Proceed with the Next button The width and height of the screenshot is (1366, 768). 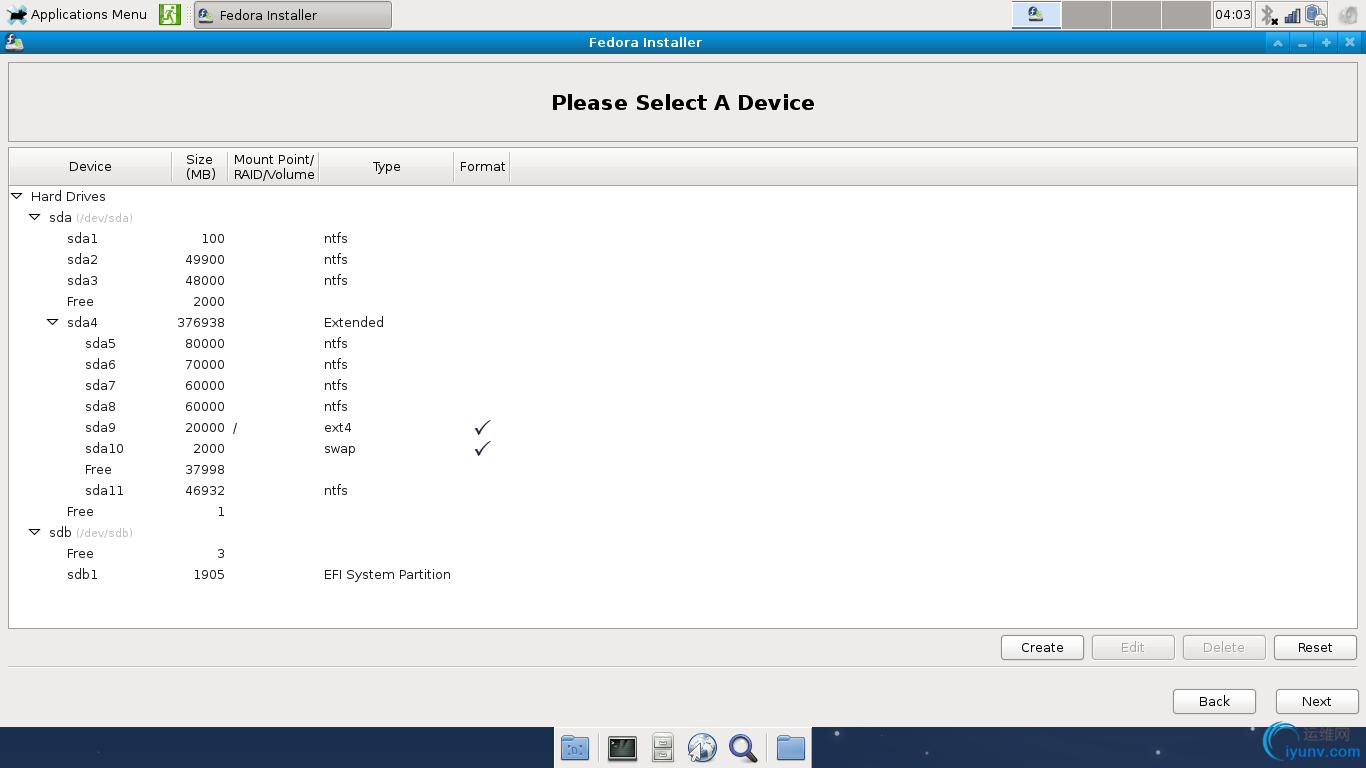(x=1317, y=701)
